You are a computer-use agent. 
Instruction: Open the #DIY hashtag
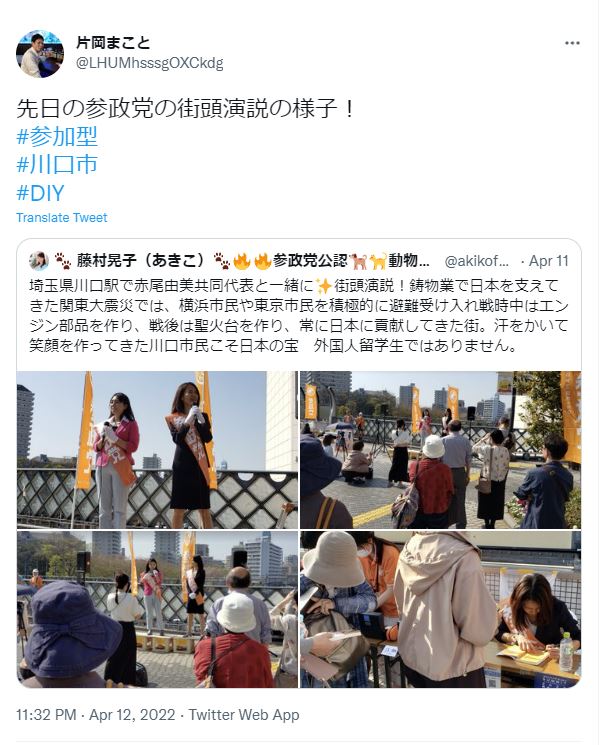tap(40, 193)
